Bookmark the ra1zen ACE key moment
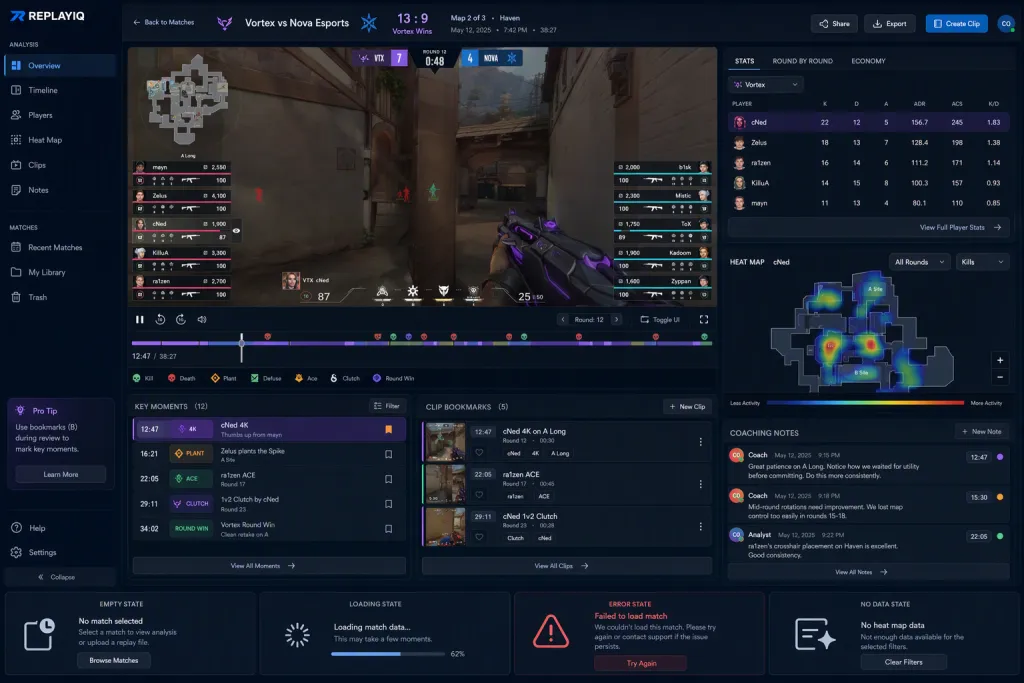 (x=389, y=479)
